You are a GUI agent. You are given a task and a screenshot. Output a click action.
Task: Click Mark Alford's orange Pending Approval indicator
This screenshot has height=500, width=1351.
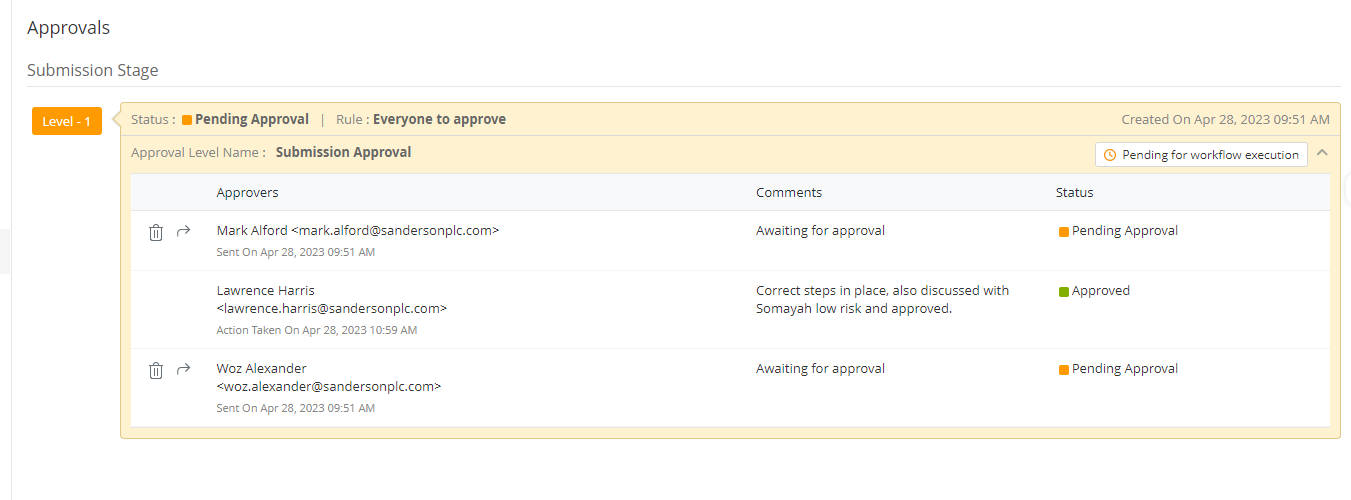[x=1064, y=232]
